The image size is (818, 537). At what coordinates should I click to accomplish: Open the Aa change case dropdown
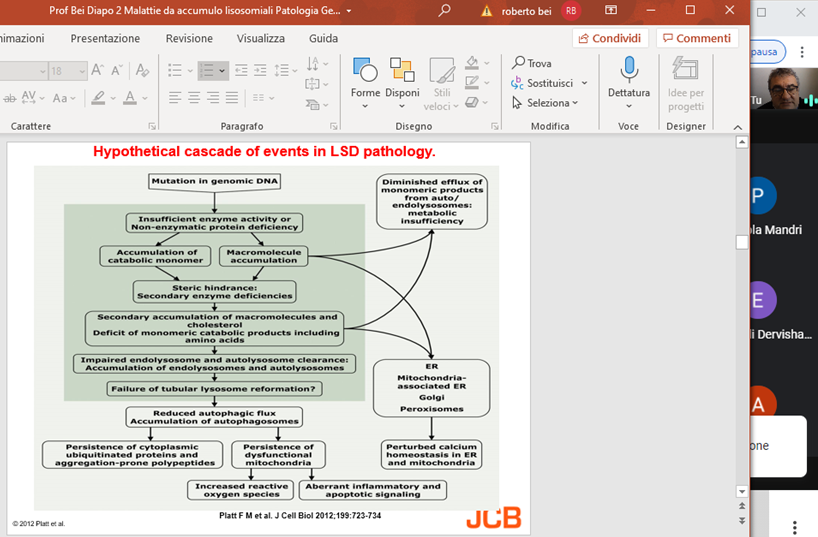point(64,98)
